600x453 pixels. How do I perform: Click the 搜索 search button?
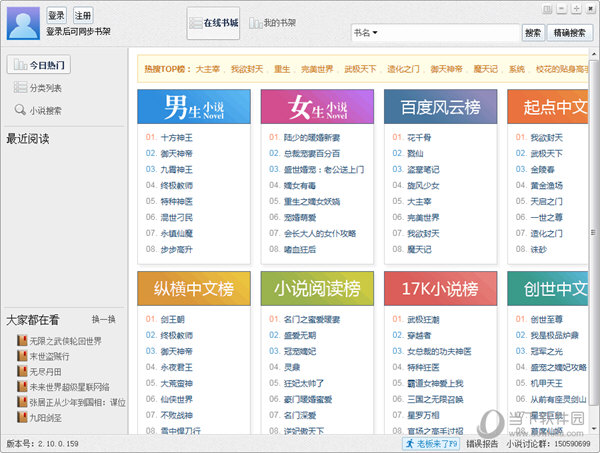533,33
